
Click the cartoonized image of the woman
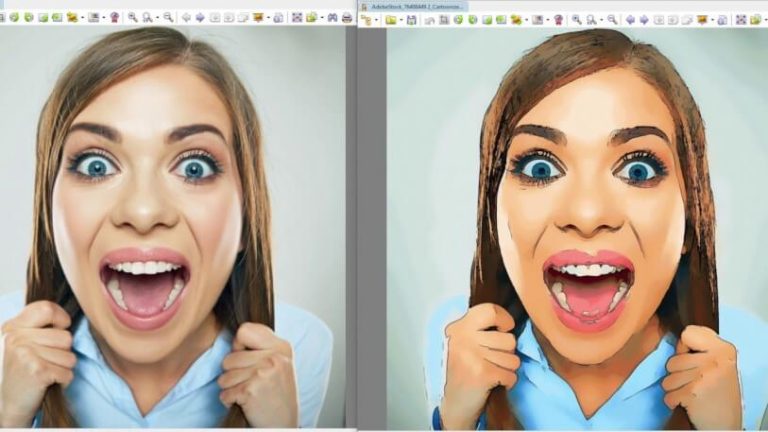coord(577,229)
